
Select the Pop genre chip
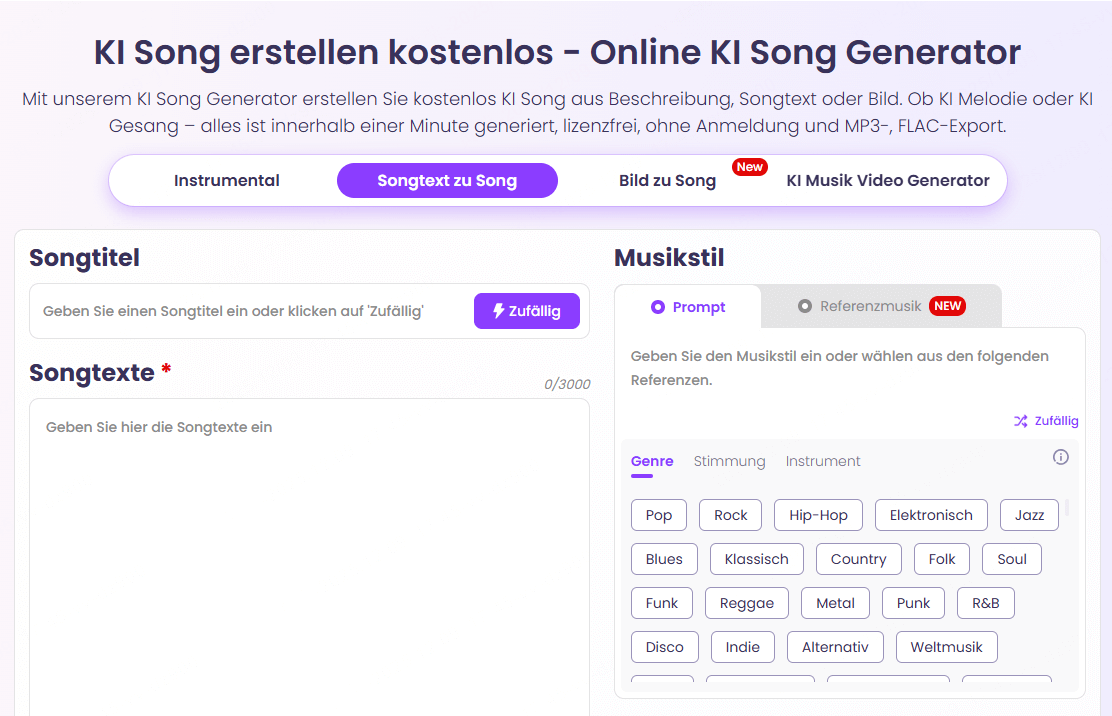[x=658, y=515]
